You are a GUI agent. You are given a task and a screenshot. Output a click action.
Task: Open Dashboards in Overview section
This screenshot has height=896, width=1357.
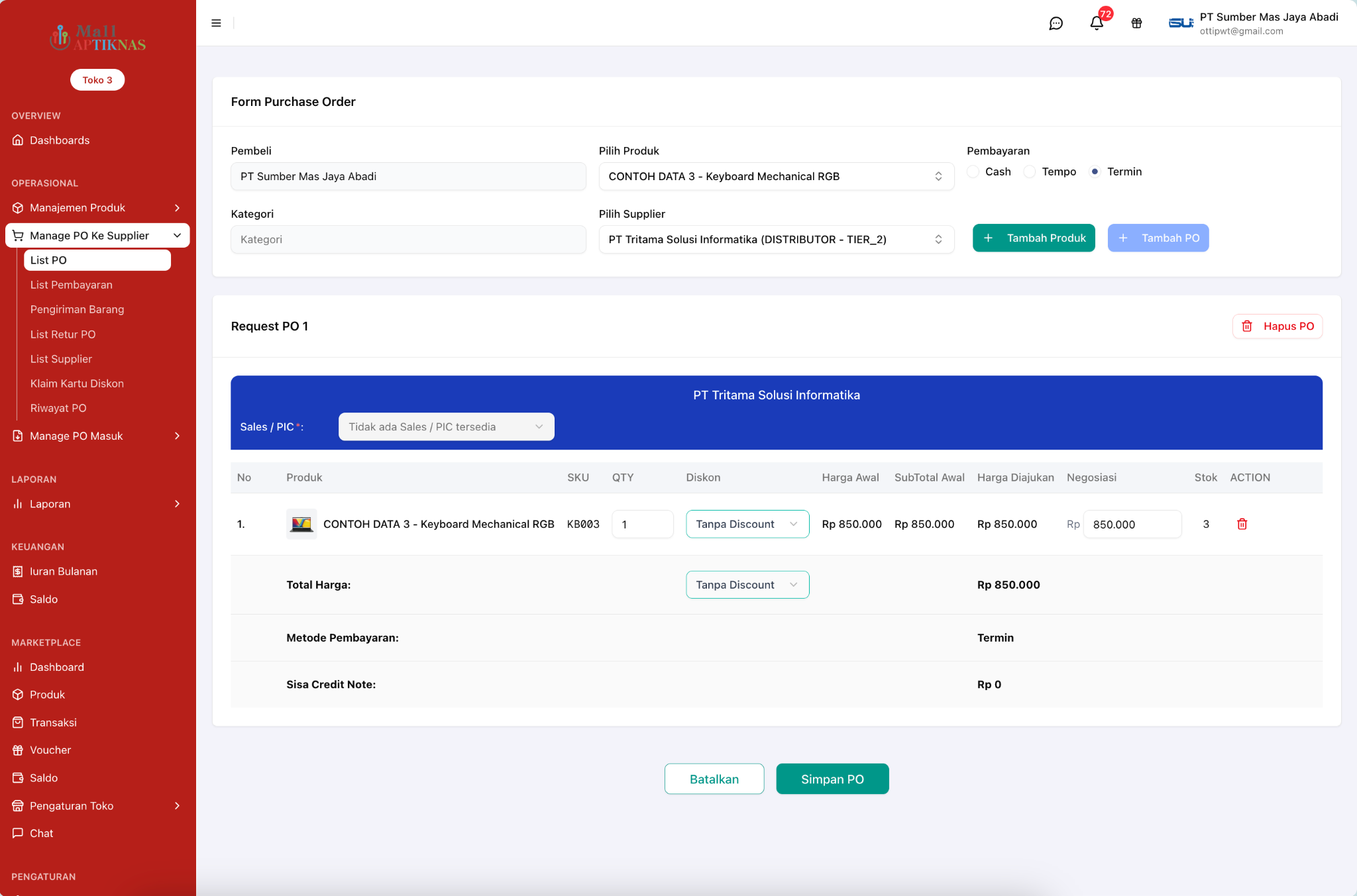[97, 140]
